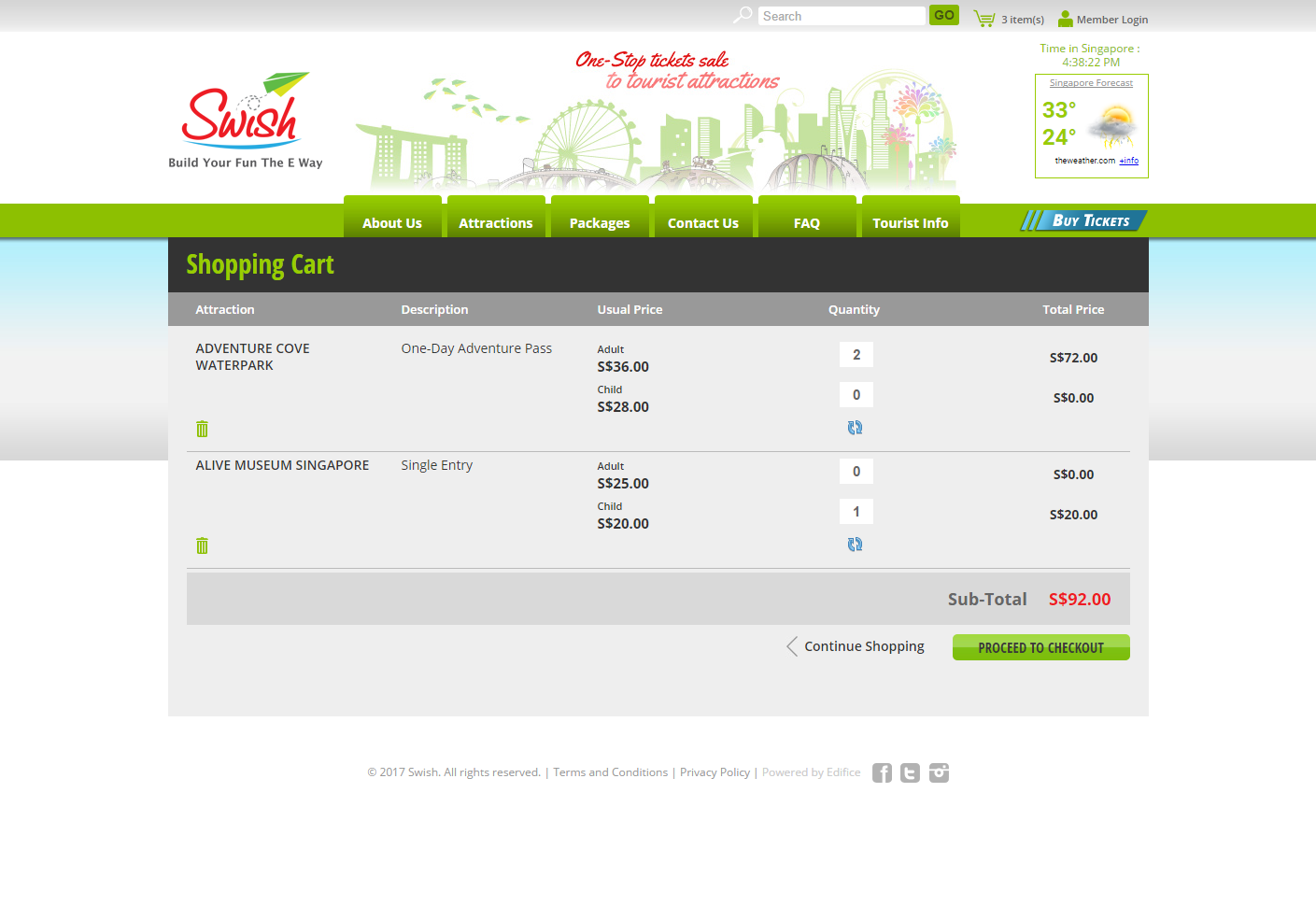Click the Time in Singapore clock text
The width and height of the screenshot is (1316, 906).
(1090, 55)
